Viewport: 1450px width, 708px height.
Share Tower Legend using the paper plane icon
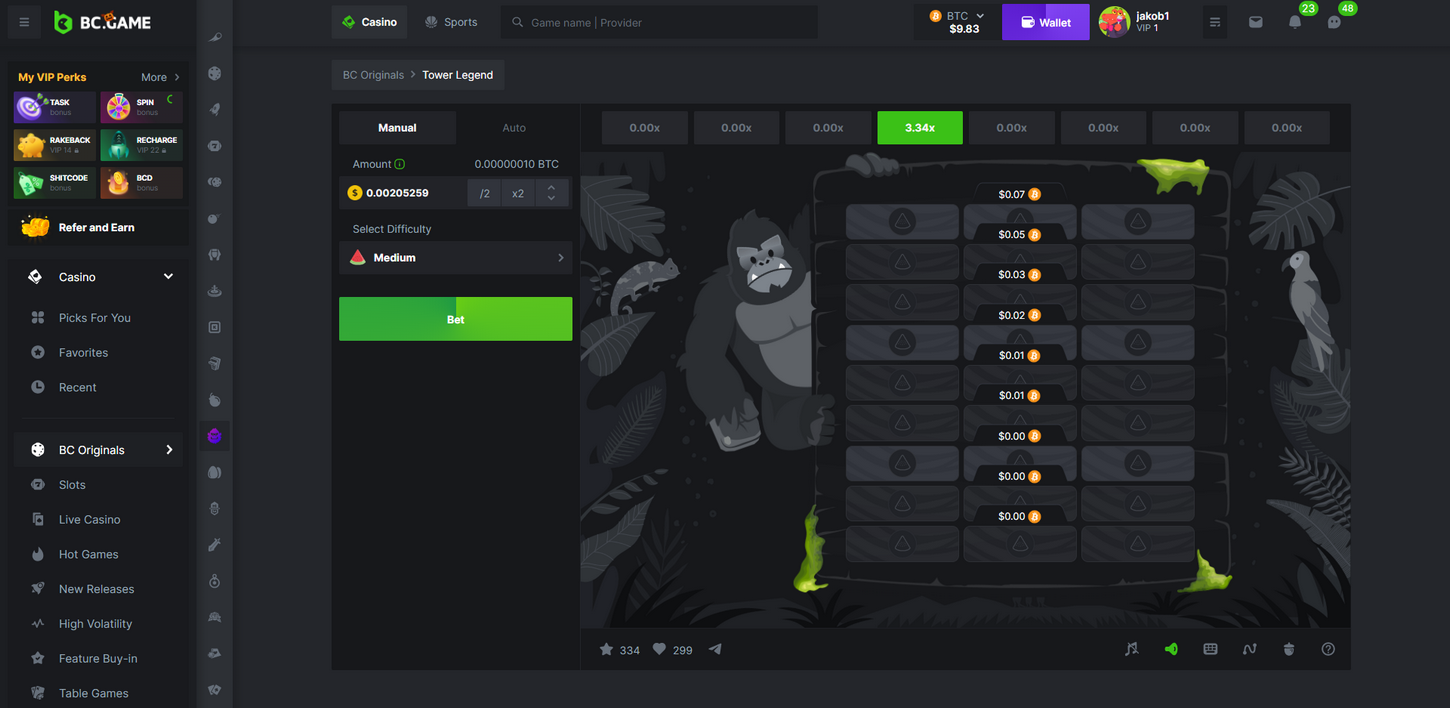tap(715, 648)
